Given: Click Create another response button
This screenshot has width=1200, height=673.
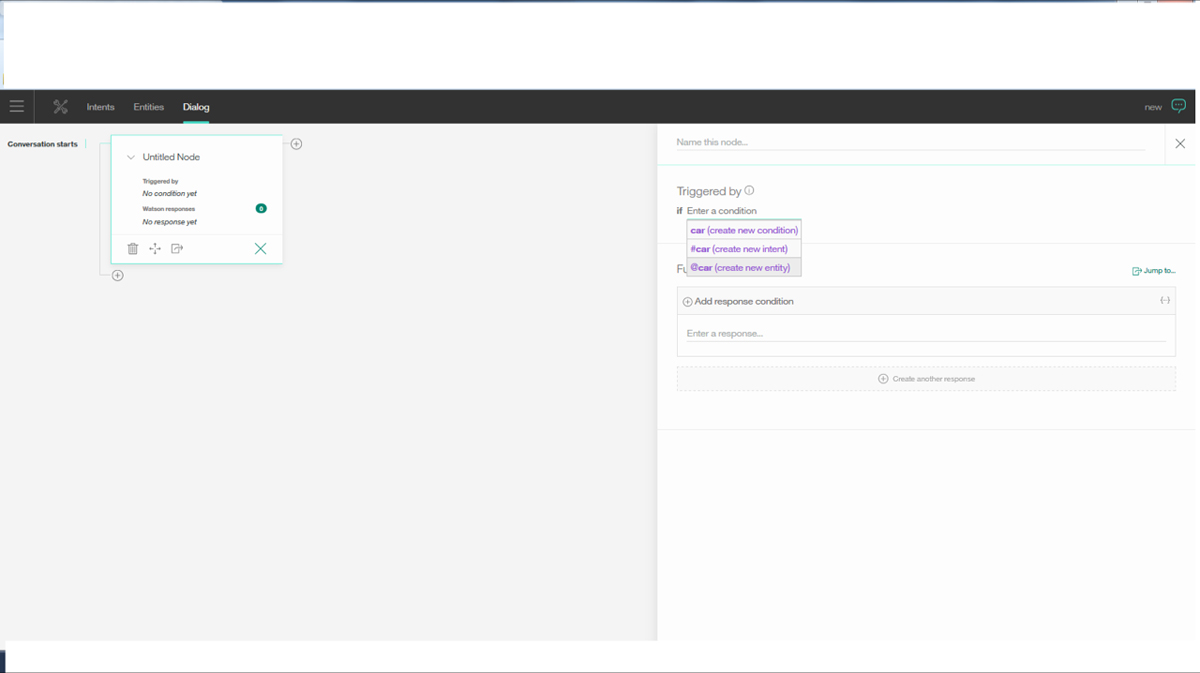Looking at the screenshot, I should 926,379.
